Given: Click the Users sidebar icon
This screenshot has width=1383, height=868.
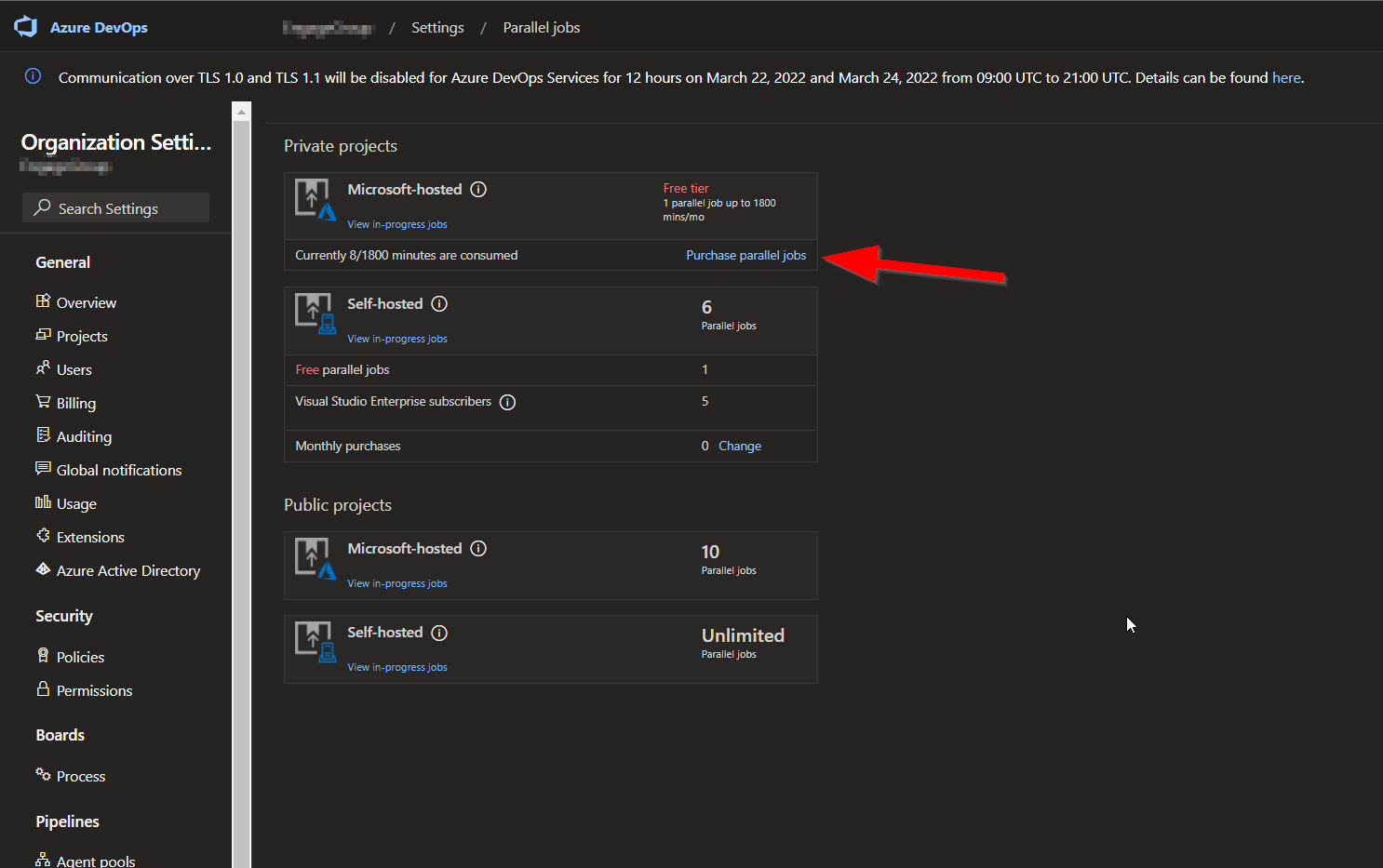Looking at the screenshot, I should pos(43,367).
